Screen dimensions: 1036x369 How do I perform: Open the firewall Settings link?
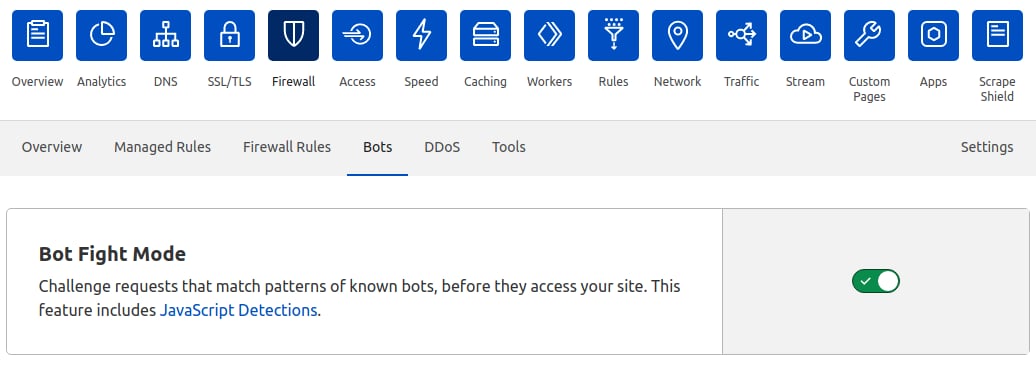pyautogui.click(x=987, y=147)
